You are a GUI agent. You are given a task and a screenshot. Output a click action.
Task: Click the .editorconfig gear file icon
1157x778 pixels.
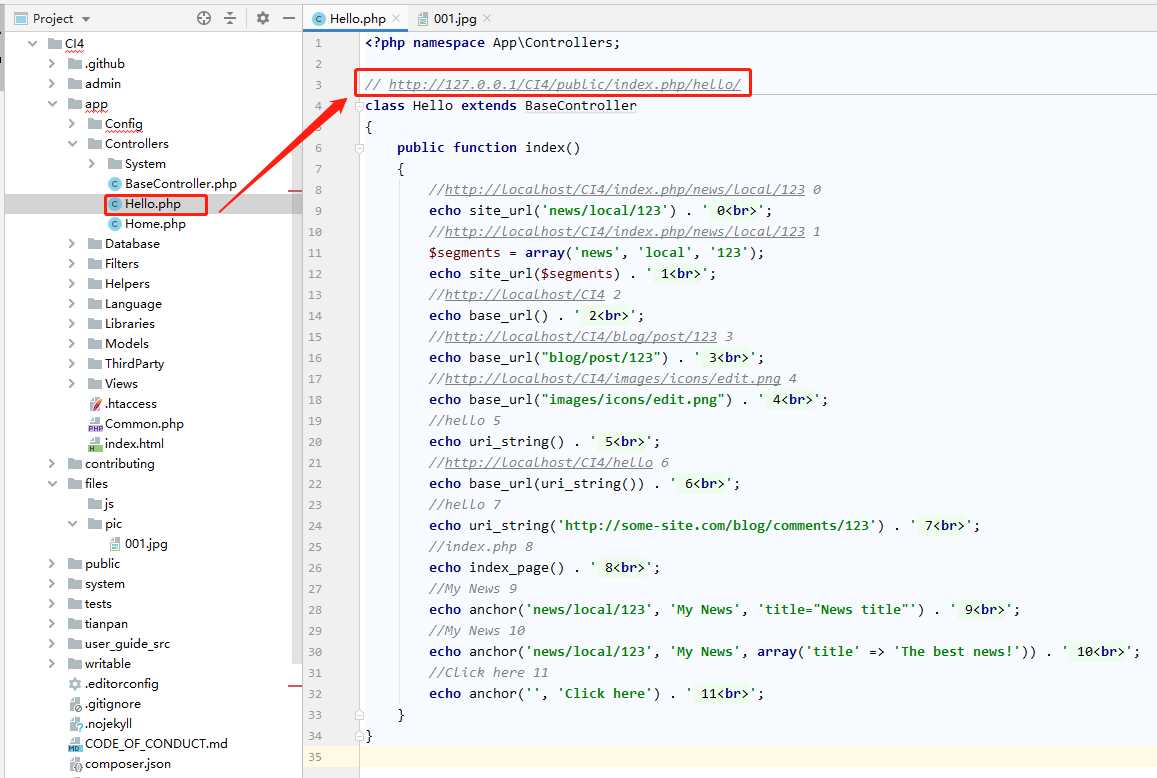pos(75,684)
